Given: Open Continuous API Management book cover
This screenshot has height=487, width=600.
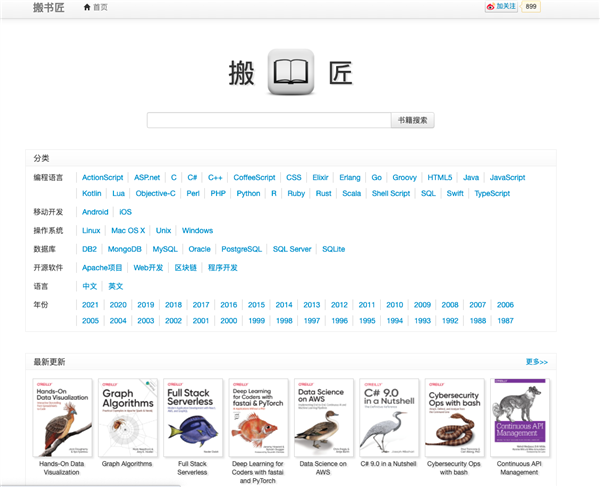Looking at the screenshot, I should pos(518,417).
